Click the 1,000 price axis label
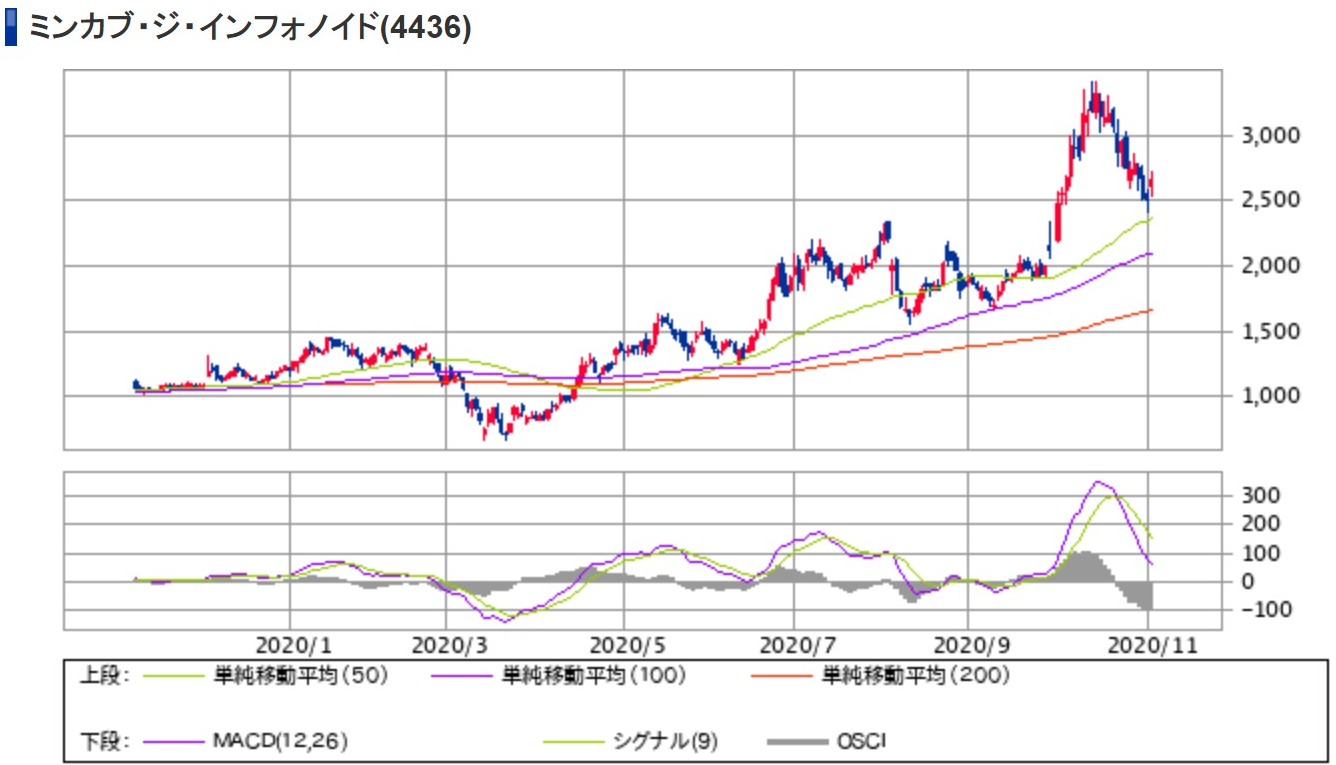This screenshot has height=765, width=1336. pyautogui.click(x=1273, y=396)
